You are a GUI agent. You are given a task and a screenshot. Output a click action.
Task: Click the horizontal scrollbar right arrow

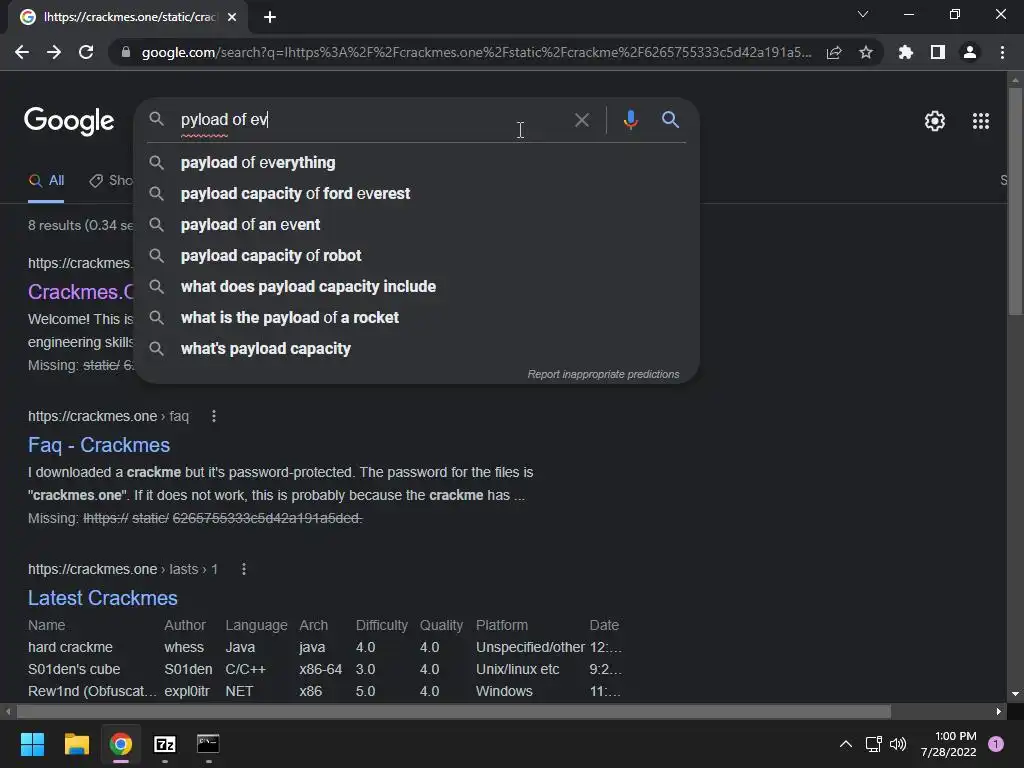[999, 711]
